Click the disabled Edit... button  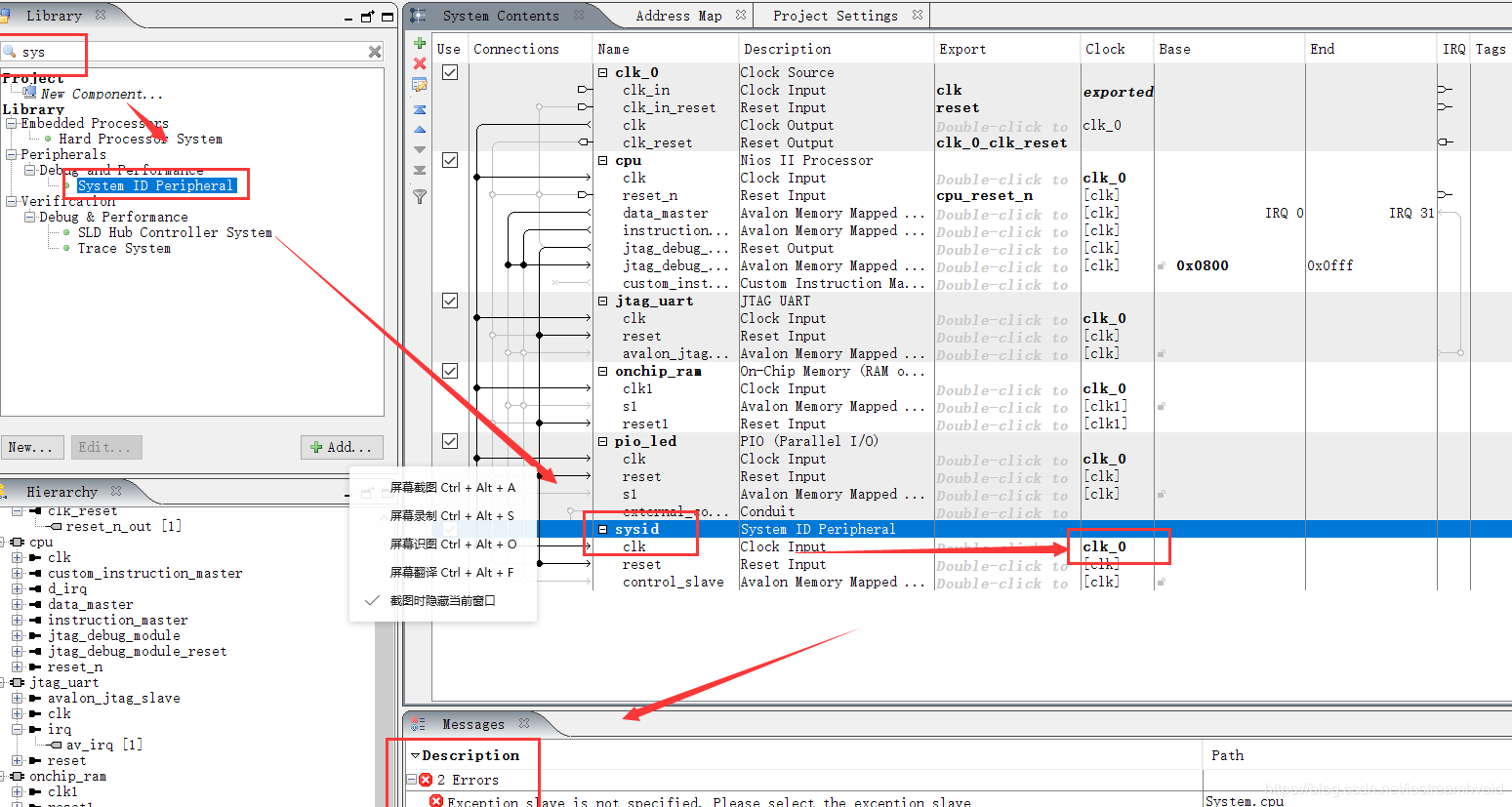coord(106,447)
